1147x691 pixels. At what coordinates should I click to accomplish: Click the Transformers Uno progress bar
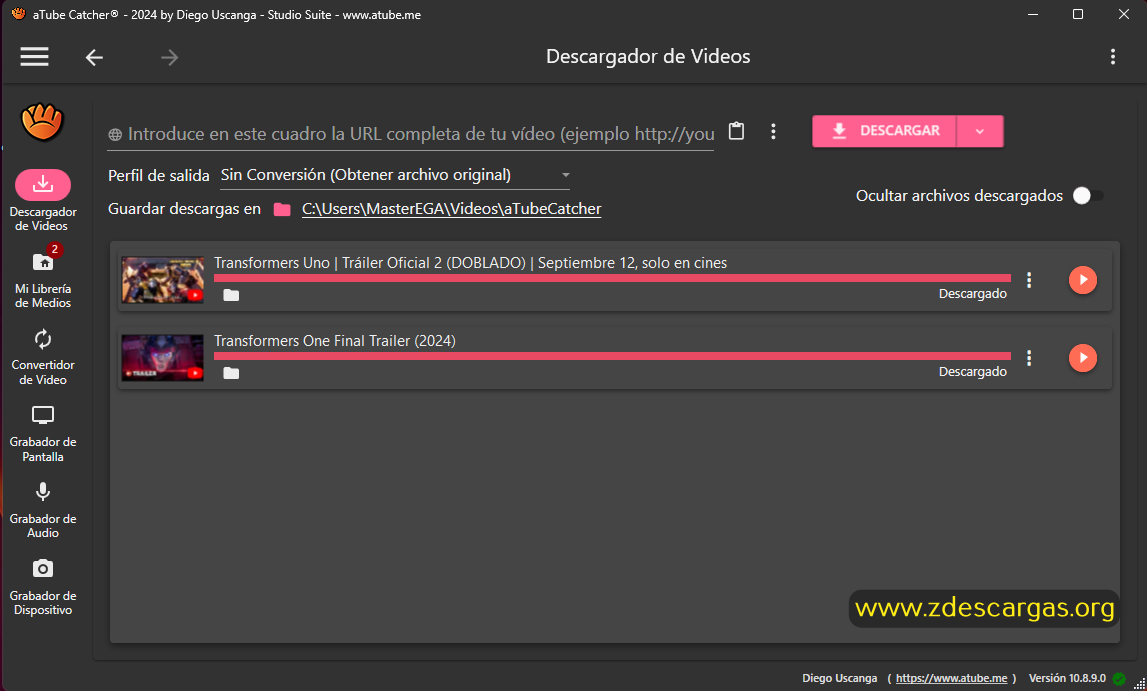click(x=612, y=278)
